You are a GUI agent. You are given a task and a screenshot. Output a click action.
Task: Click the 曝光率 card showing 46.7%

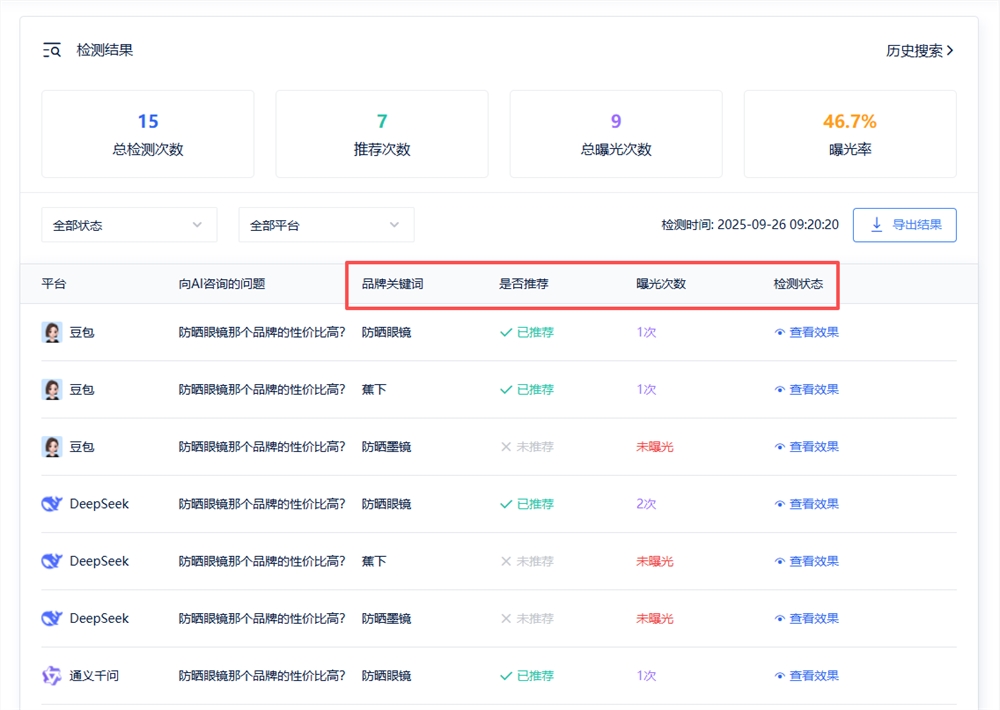click(850, 133)
